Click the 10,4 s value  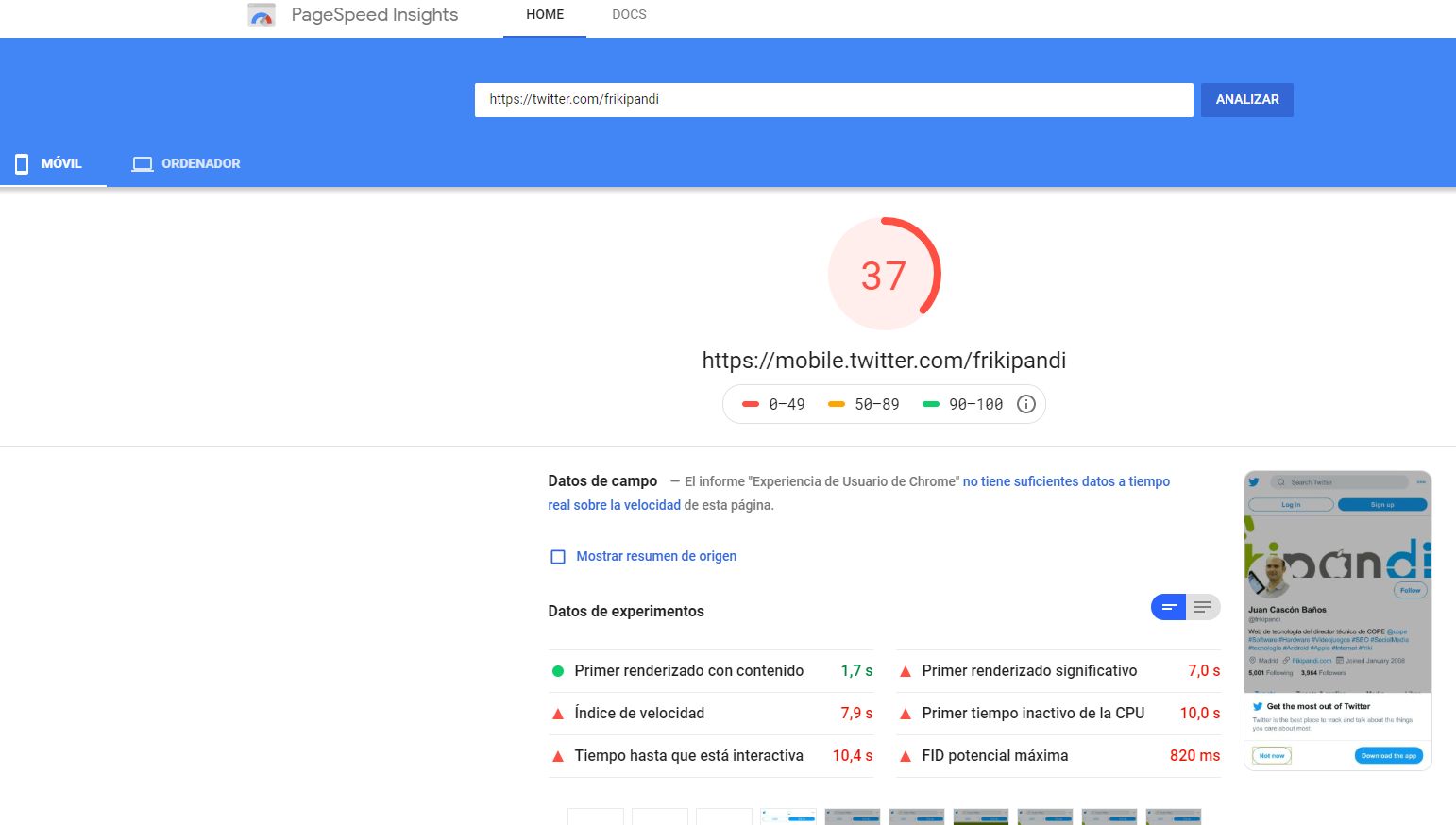(x=853, y=755)
